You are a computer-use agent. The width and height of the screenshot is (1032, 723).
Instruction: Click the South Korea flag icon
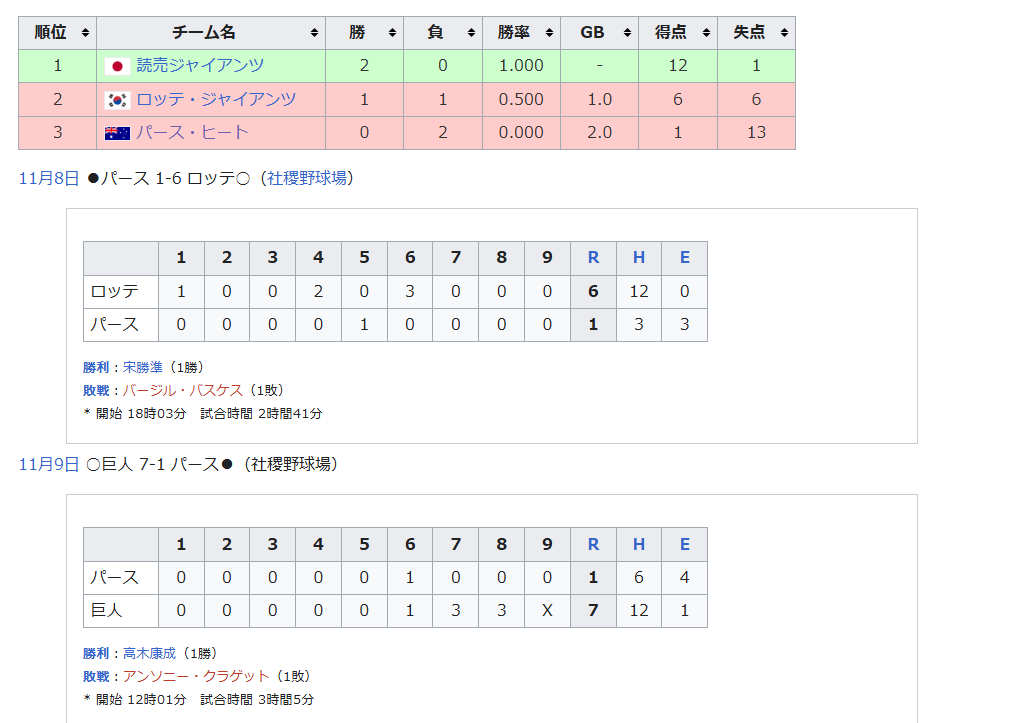click(117, 100)
